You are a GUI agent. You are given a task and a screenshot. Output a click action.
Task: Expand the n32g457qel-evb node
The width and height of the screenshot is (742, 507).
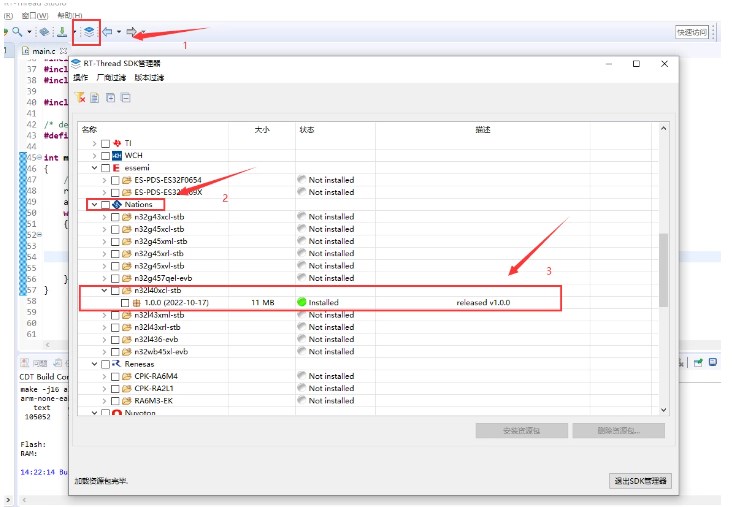(x=104, y=278)
